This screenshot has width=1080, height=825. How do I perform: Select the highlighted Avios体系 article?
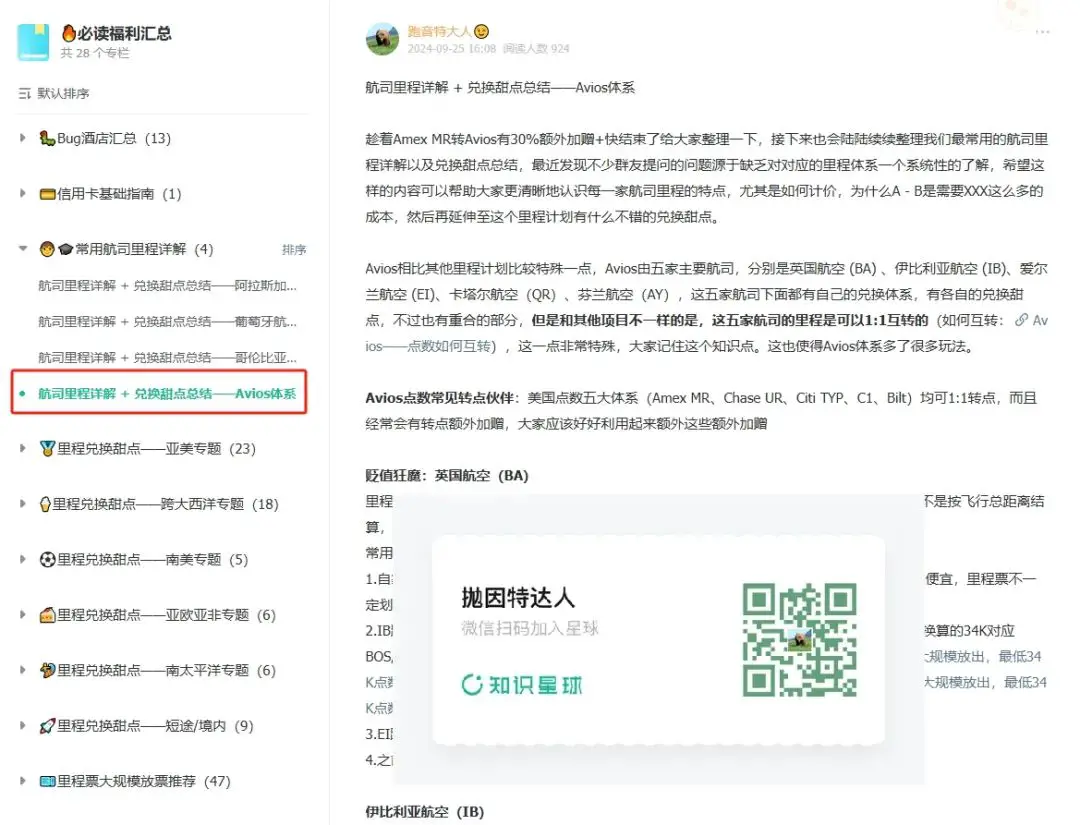pyautogui.click(x=167, y=393)
